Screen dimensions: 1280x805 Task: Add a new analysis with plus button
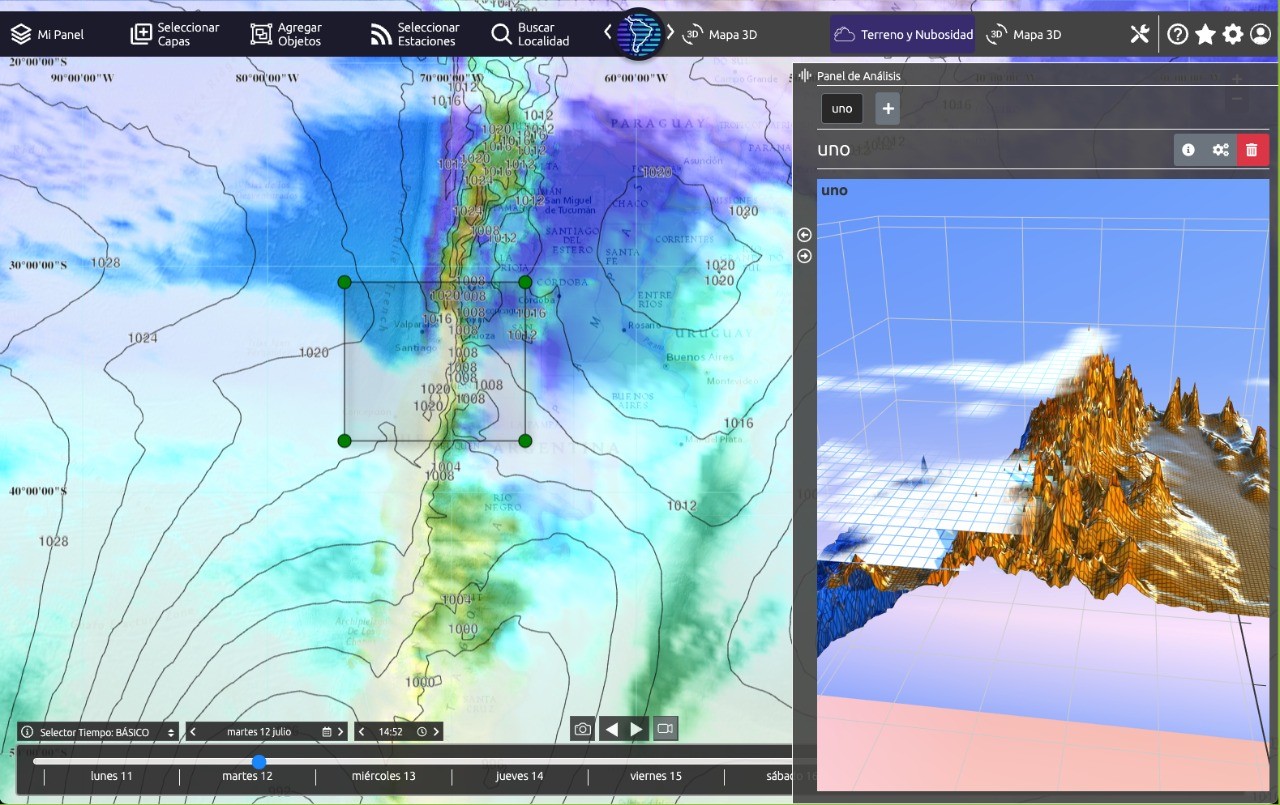point(888,108)
